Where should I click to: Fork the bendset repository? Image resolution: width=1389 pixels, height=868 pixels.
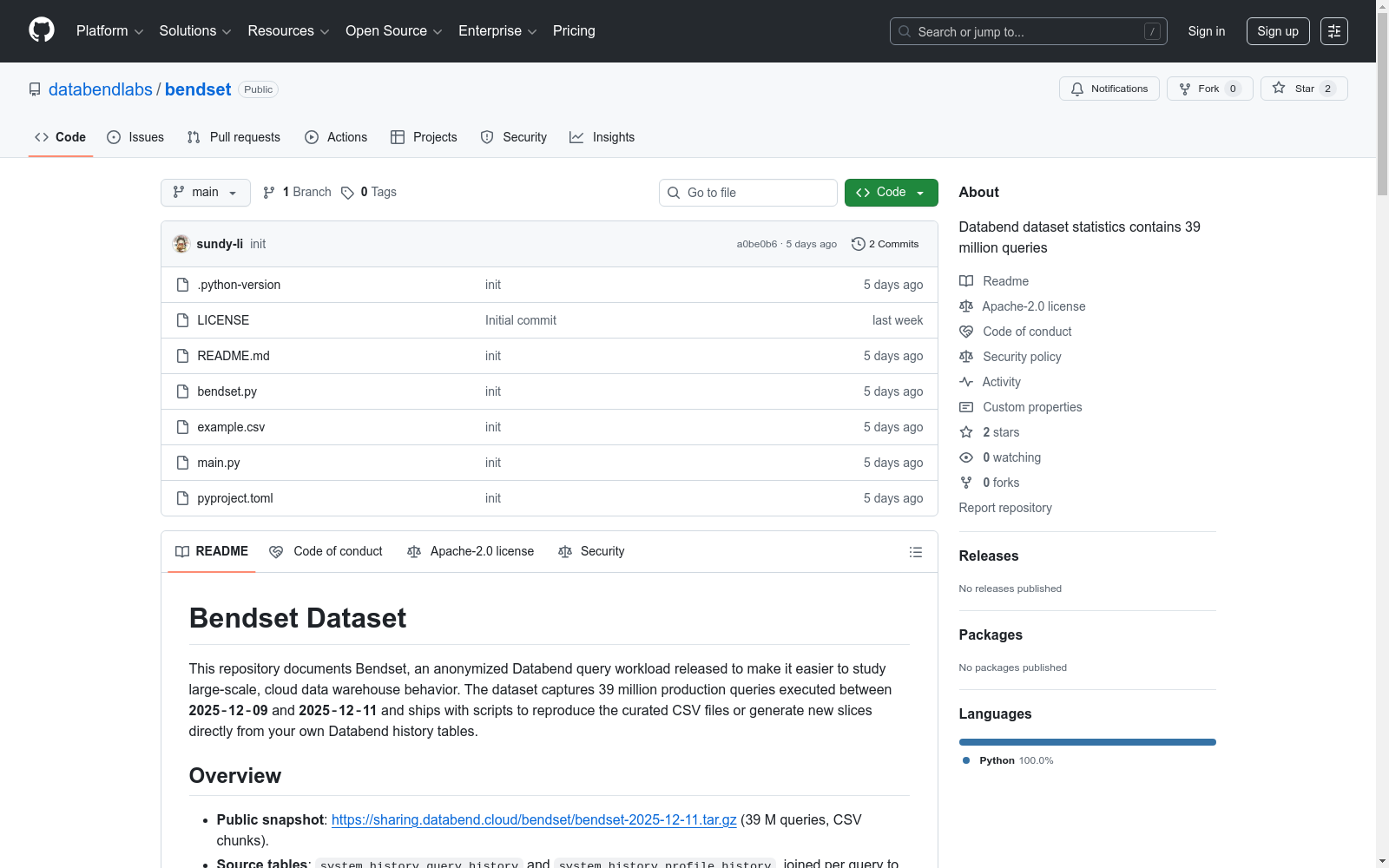click(1210, 89)
